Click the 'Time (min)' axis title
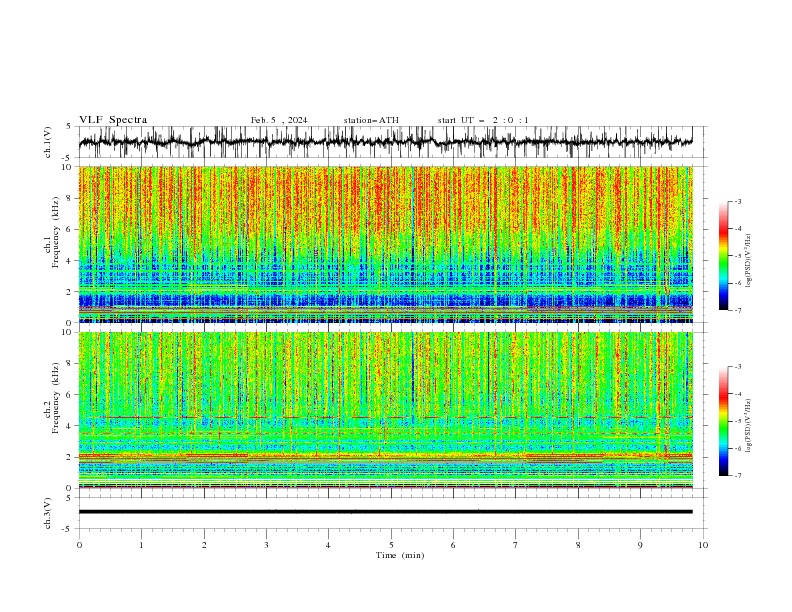This screenshot has height=612, width=792. [x=400, y=555]
